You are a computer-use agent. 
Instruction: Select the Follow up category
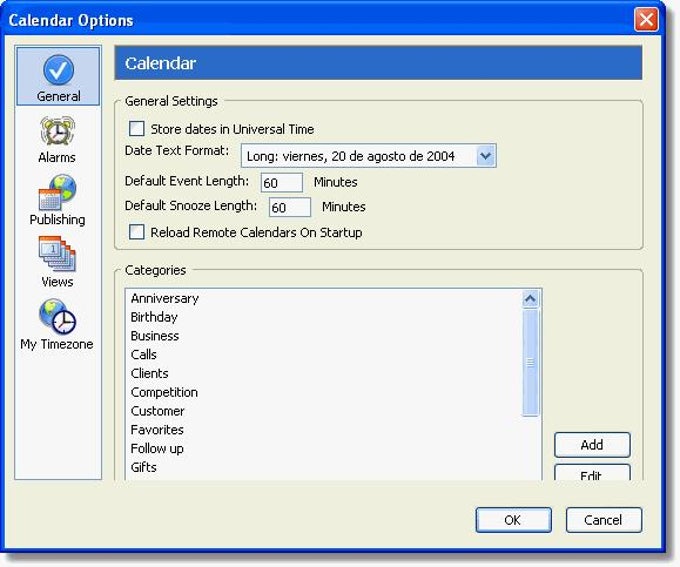157,449
